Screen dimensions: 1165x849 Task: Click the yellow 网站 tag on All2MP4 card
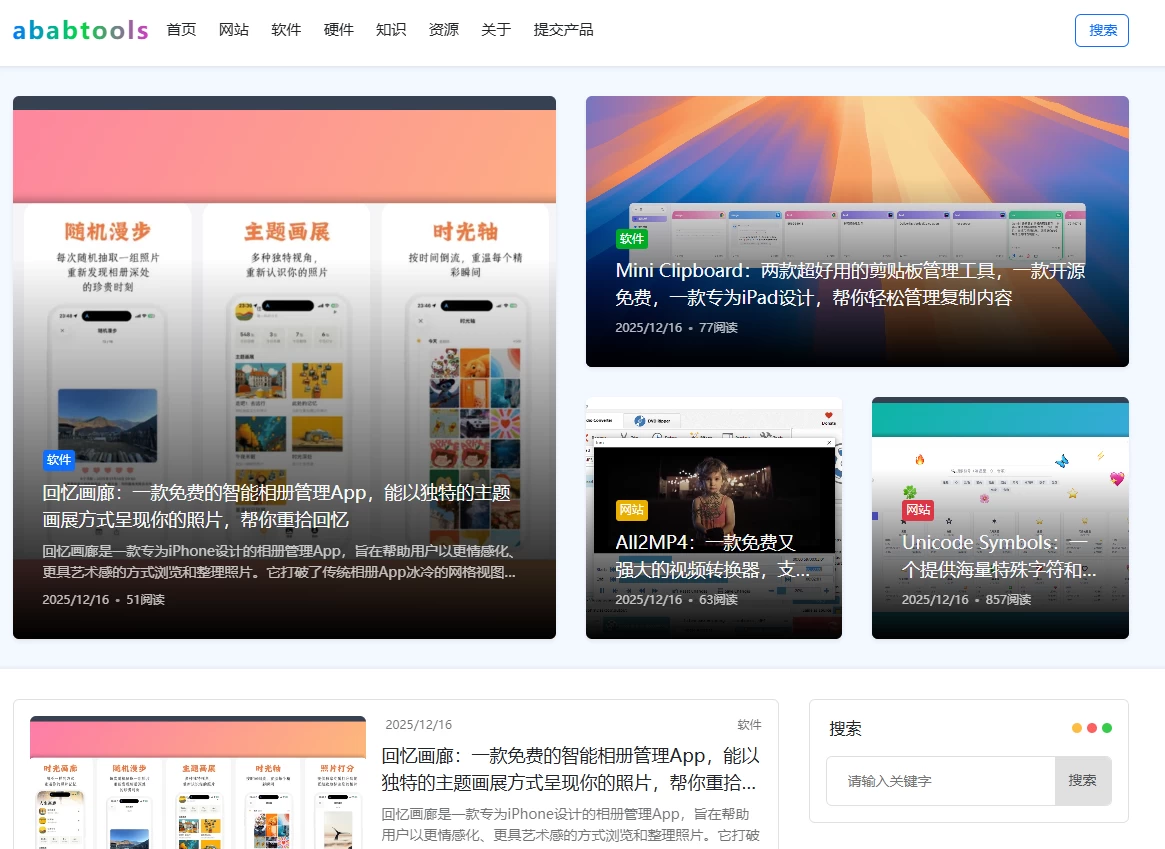pos(632,510)
